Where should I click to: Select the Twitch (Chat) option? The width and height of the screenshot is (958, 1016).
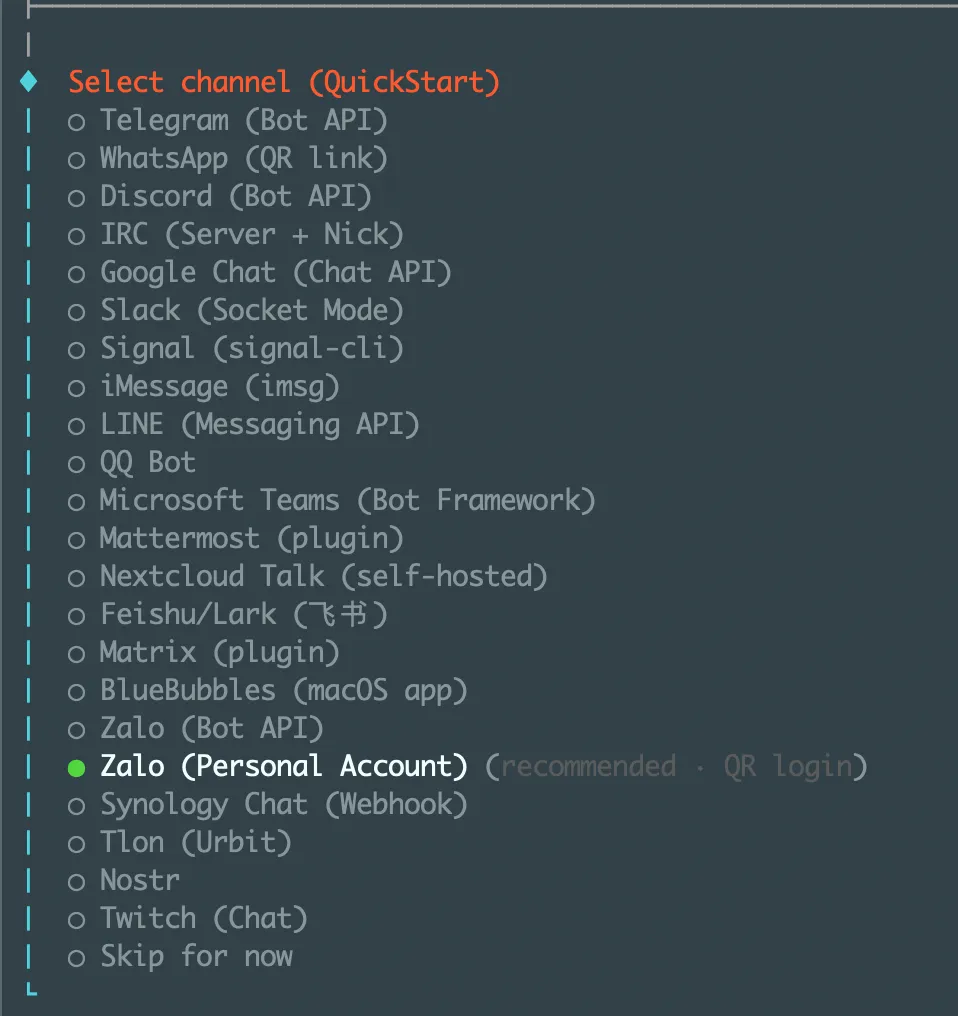tap(77, 920)
